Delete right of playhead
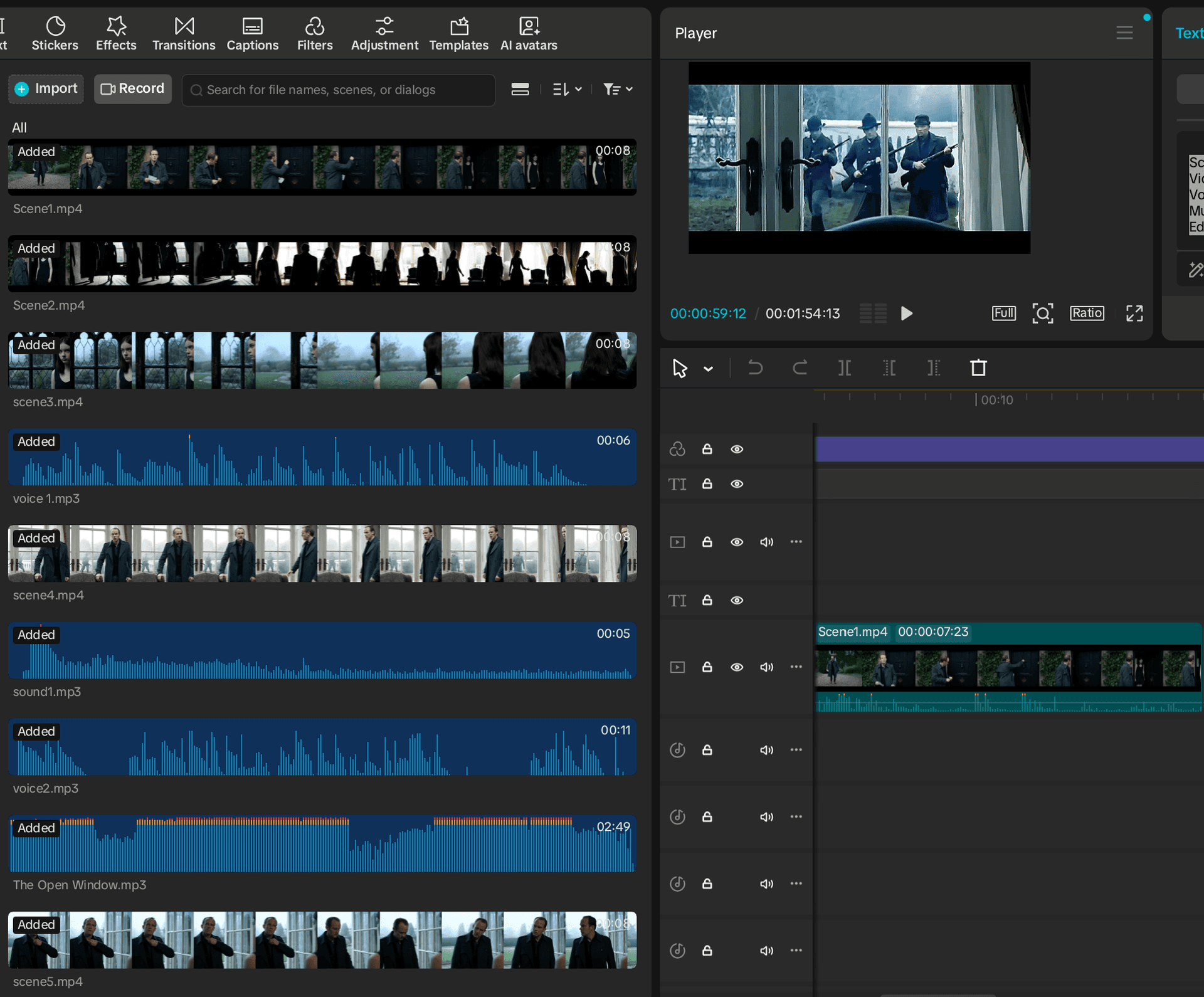1204x997 pixels. coord(934,368)
